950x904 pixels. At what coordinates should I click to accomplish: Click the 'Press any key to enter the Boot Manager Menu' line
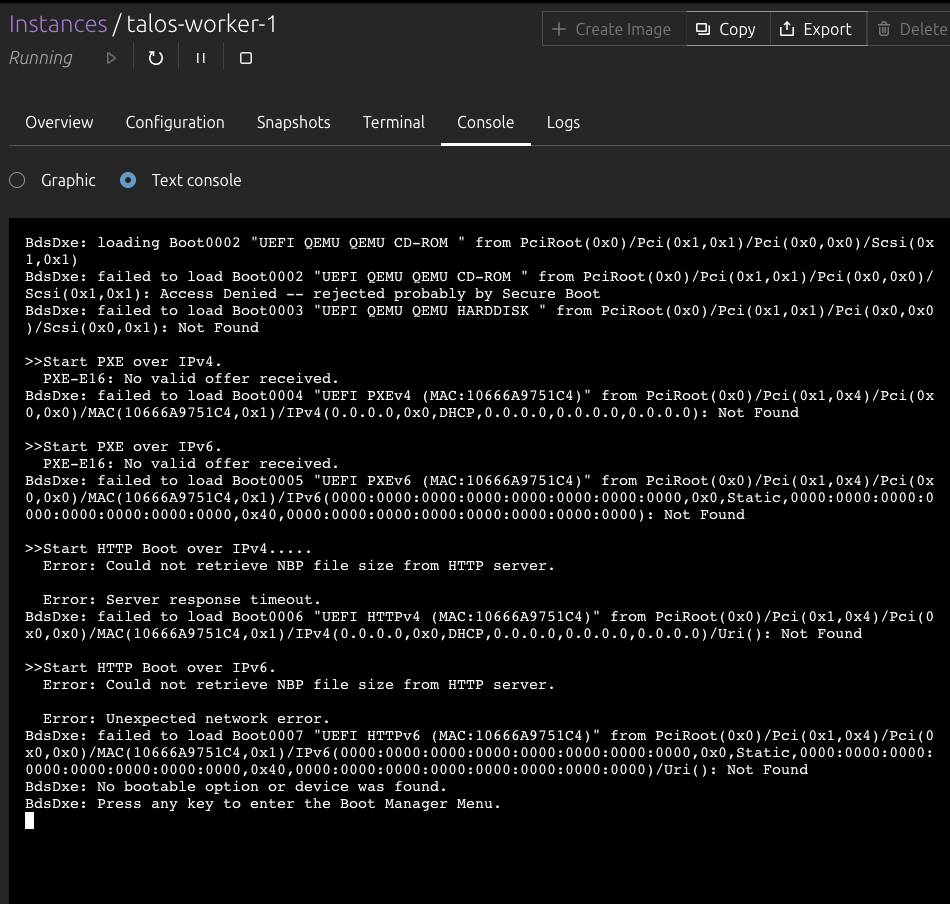263,803
